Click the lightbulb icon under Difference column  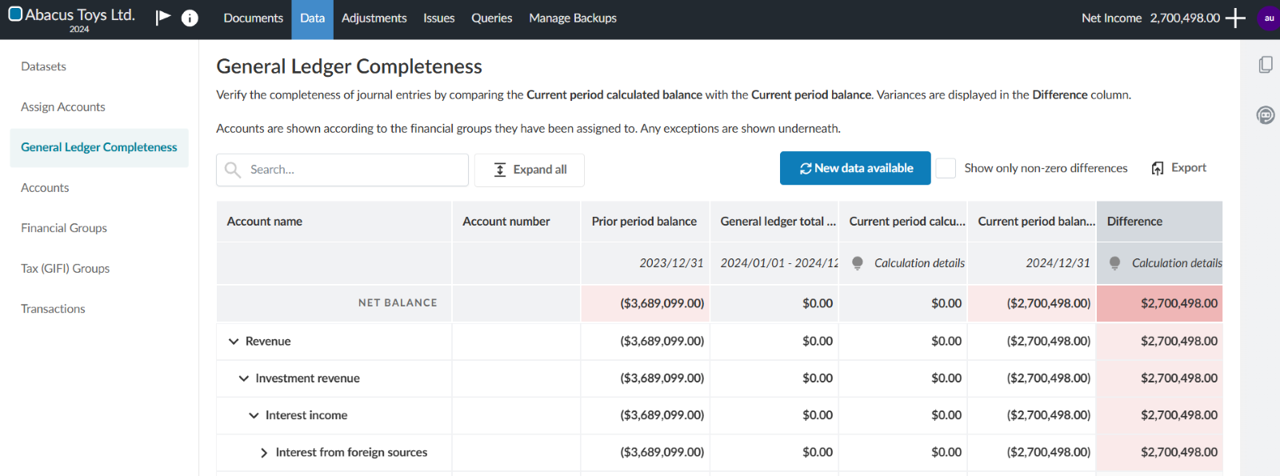(x=1116, y=263)
